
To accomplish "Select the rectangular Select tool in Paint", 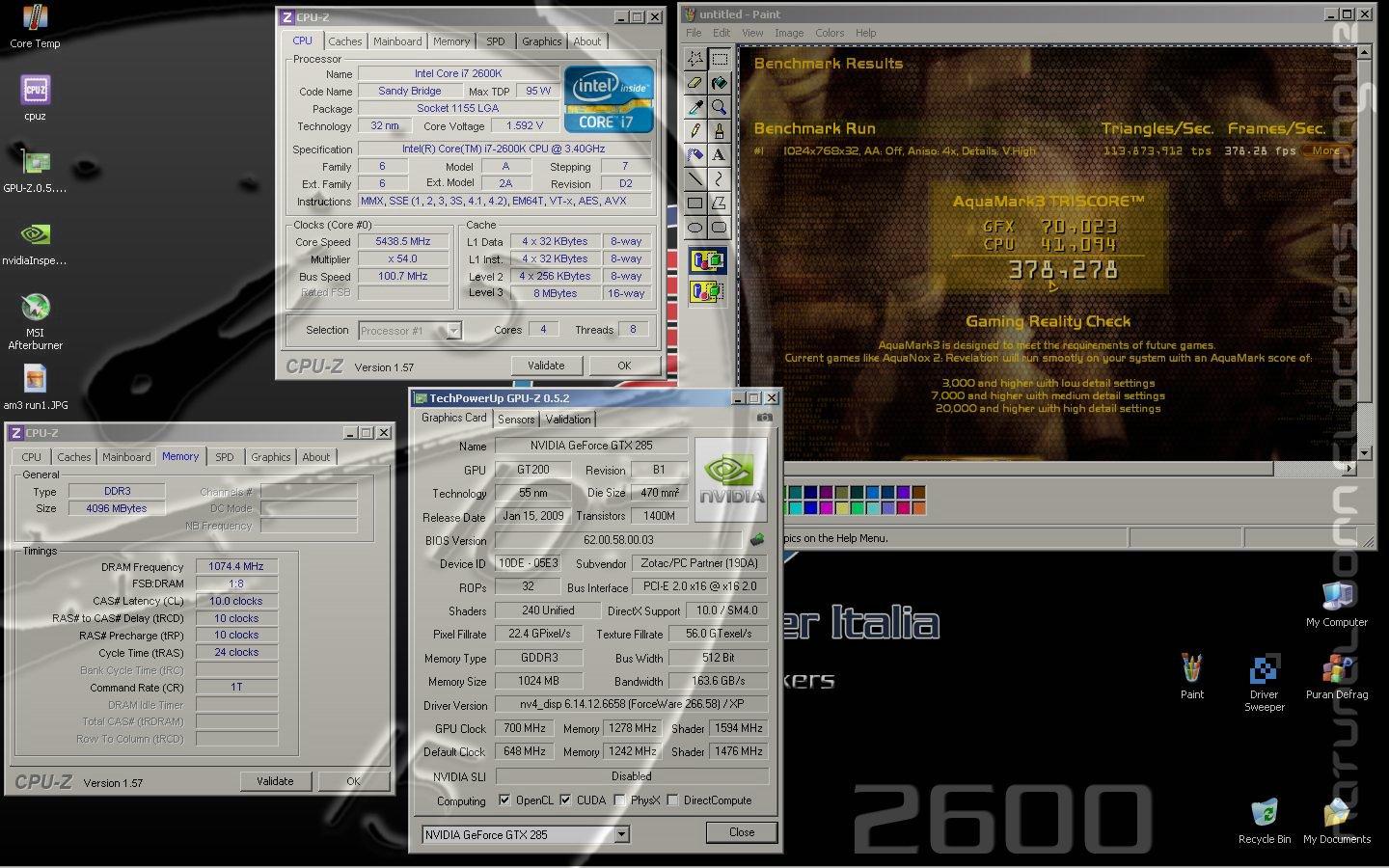I will pyautogui.click(x=719, y=59).
